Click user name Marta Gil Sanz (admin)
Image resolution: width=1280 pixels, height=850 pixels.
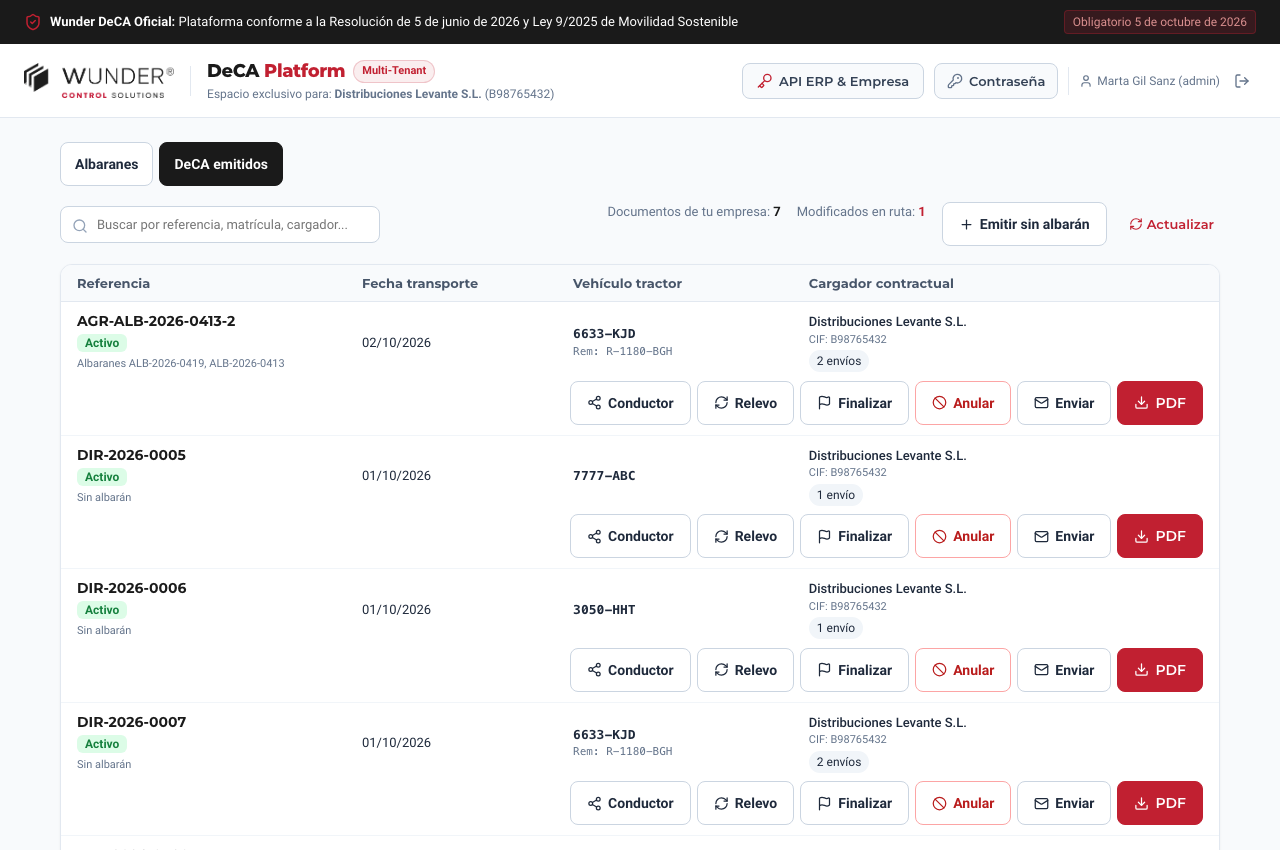1158,81
